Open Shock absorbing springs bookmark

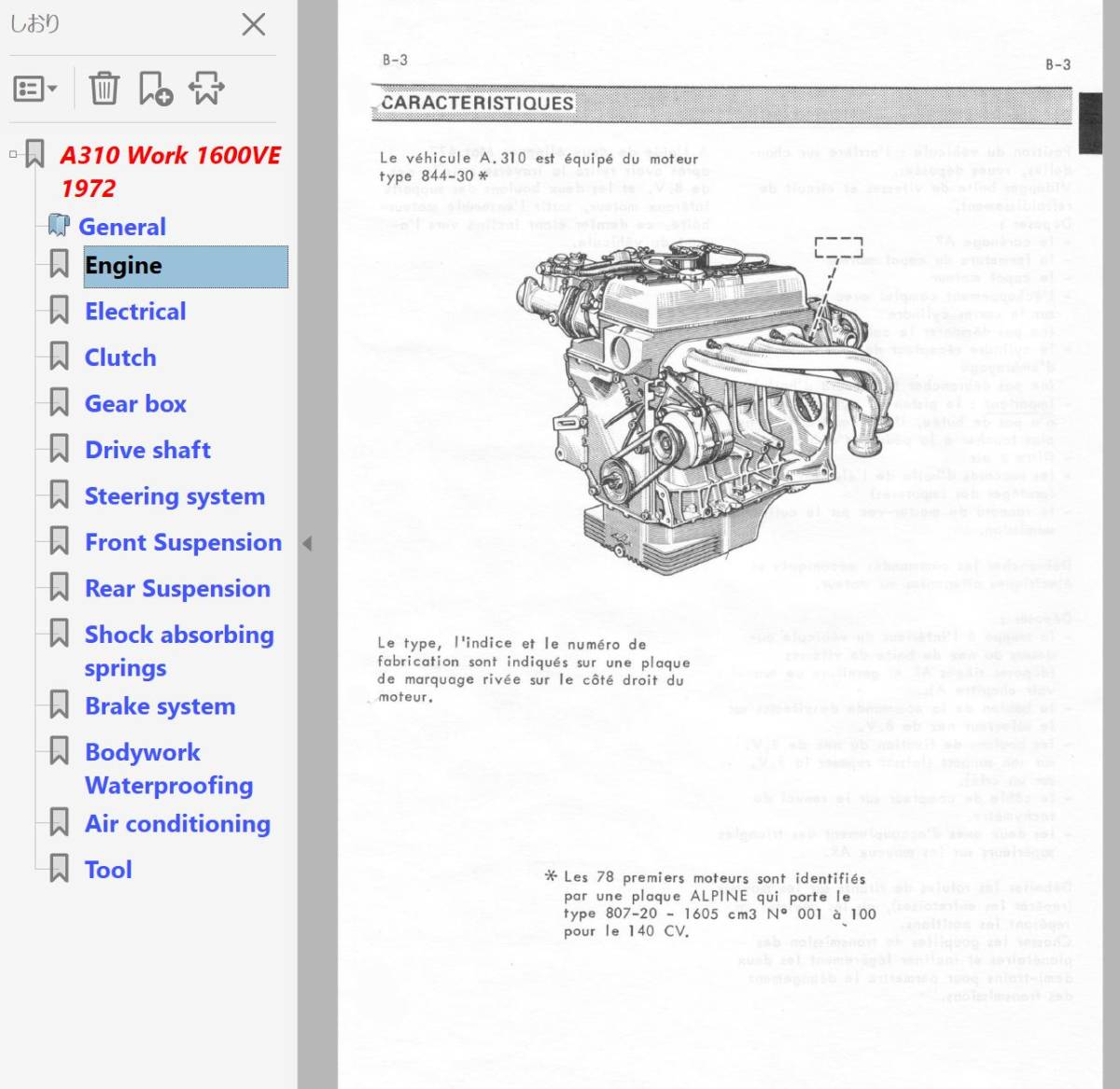click(179, 651)
